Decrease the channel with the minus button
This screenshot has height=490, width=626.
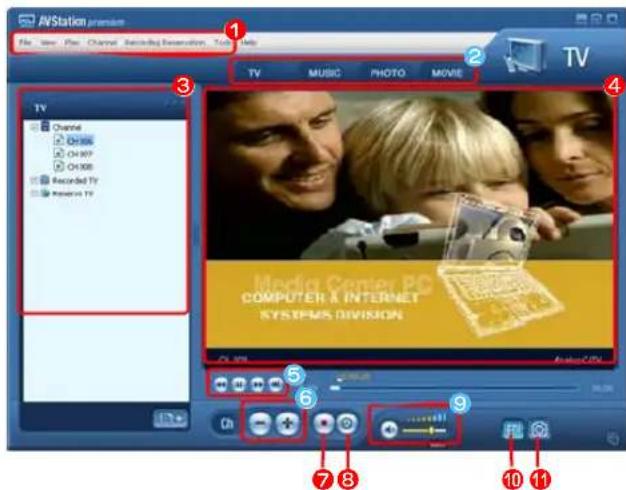[260, 423]
